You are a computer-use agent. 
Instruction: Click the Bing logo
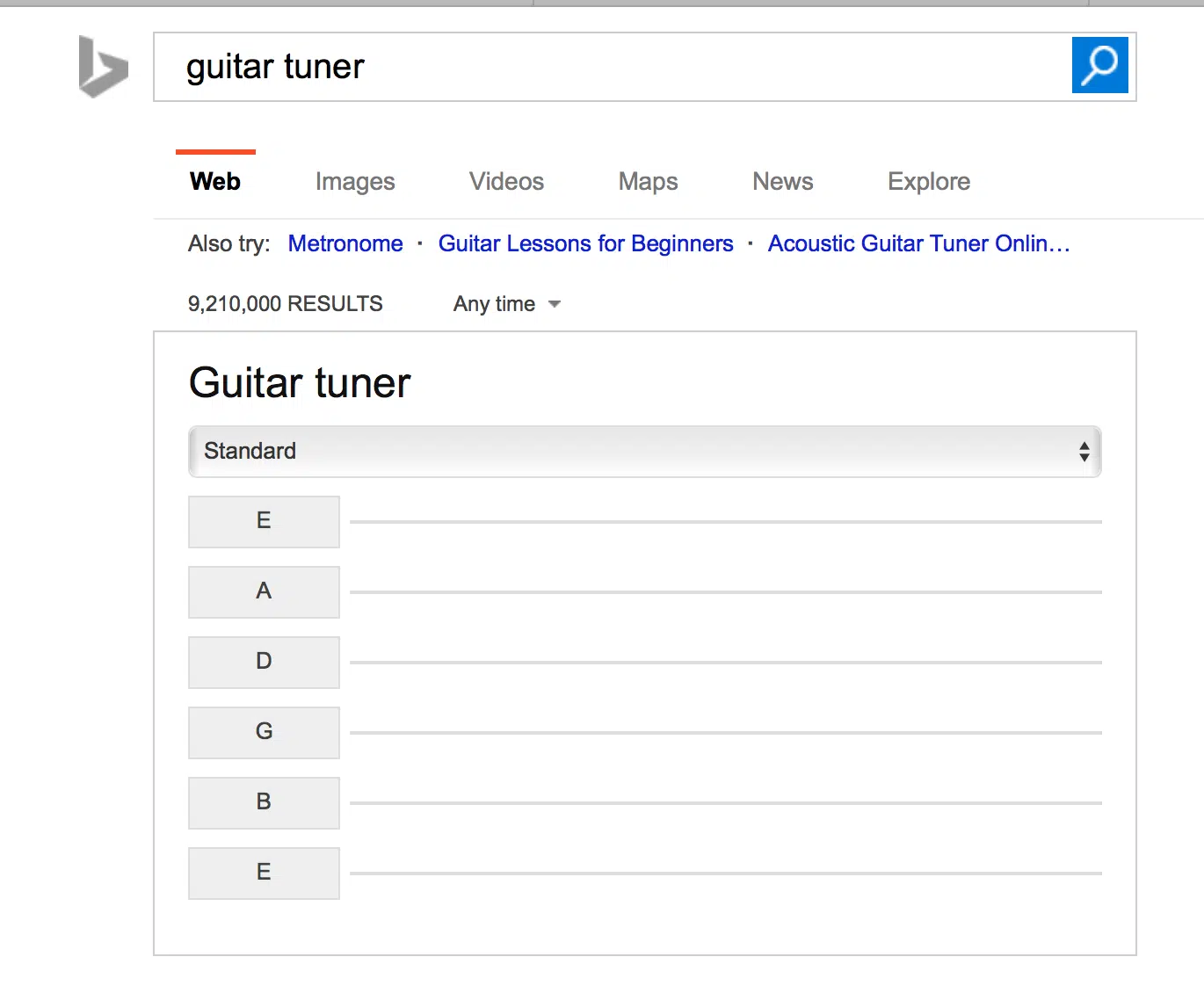(102, 67)
